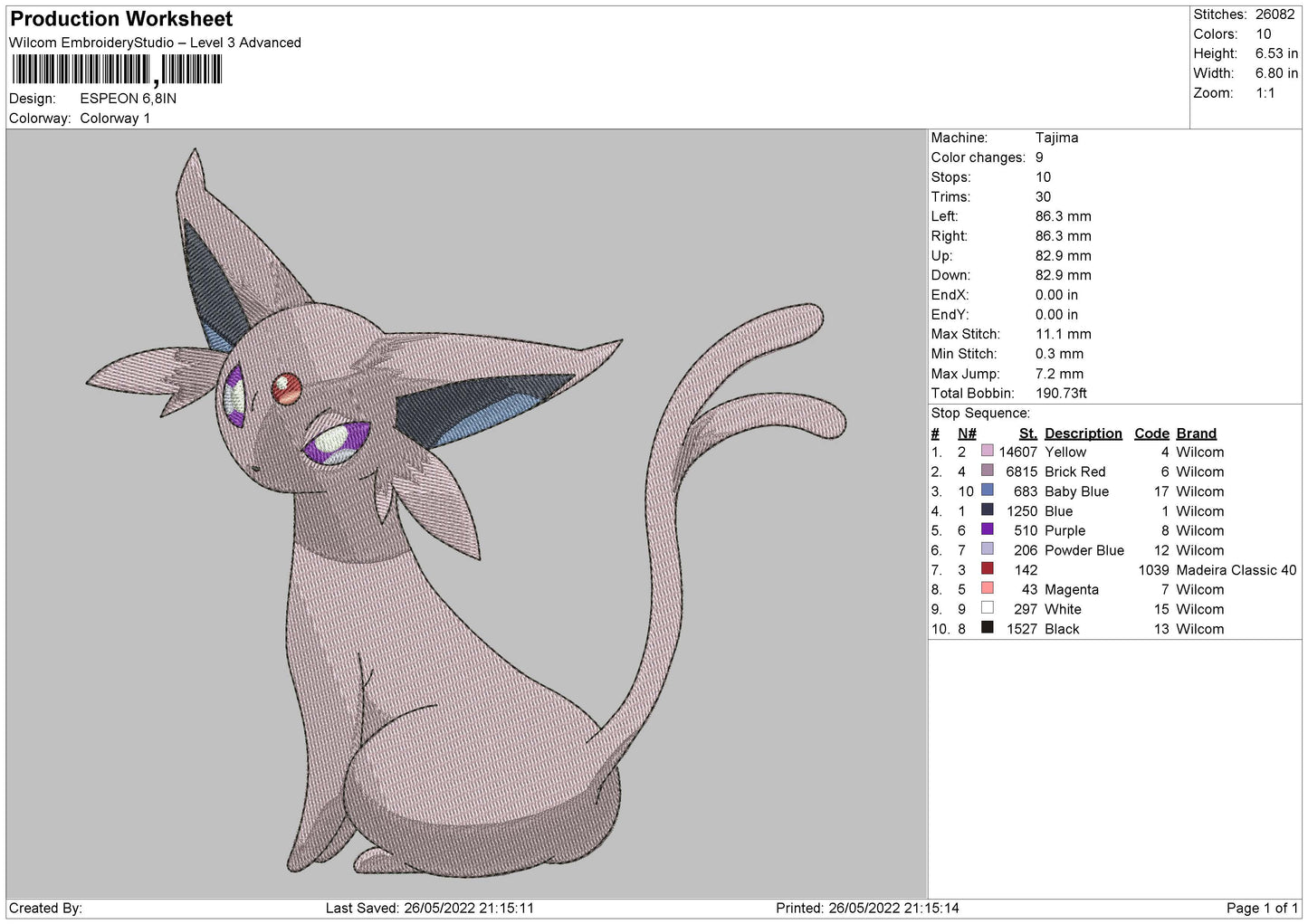
Task: Click the 'Description' column header
Action: click(x=1083, y=433)
